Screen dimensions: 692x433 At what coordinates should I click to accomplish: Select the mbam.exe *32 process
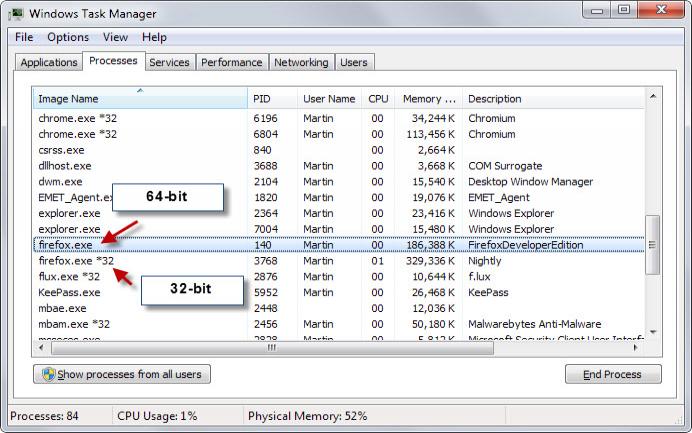coord(338,324)
